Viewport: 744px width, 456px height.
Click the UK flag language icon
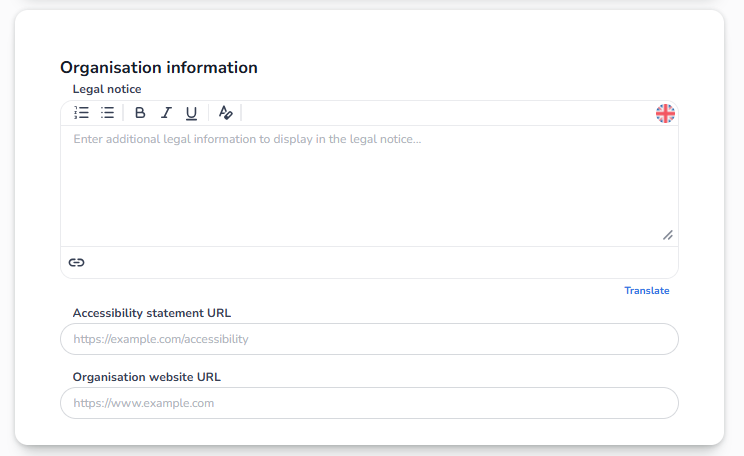coord(665,113)
